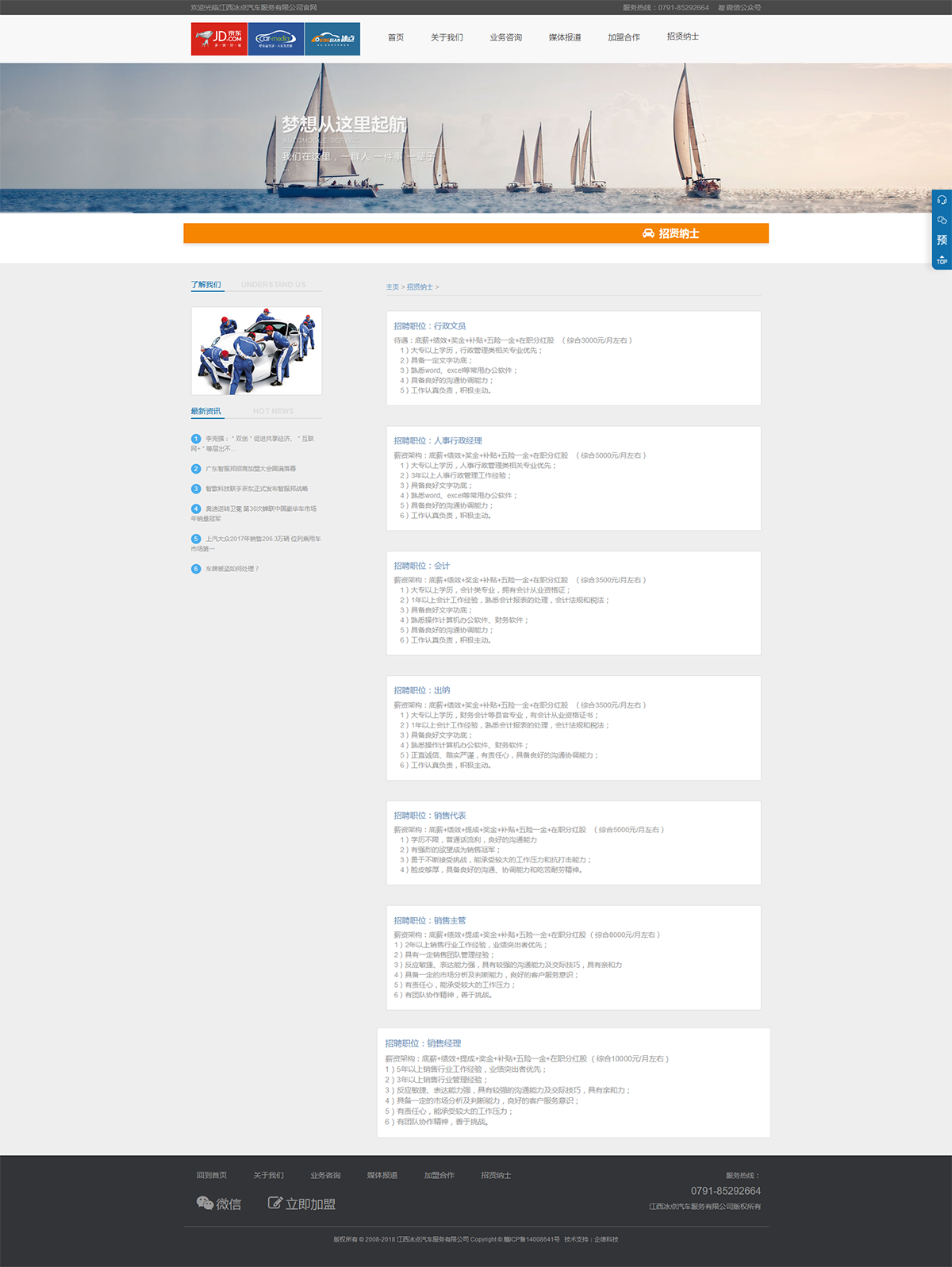Click the 立即加盟 edit icon in footer
952x1267 pixels.
274,1204
